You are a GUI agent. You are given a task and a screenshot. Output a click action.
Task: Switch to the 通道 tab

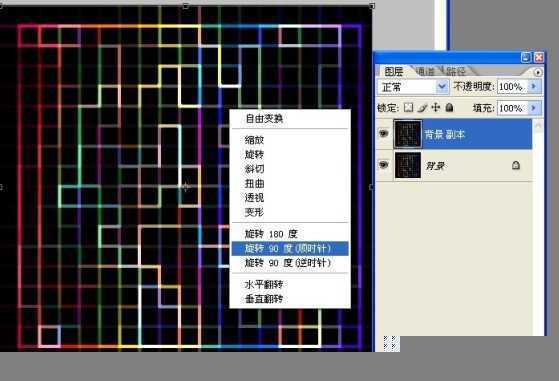pyautogui.click(x=425, y=72)
